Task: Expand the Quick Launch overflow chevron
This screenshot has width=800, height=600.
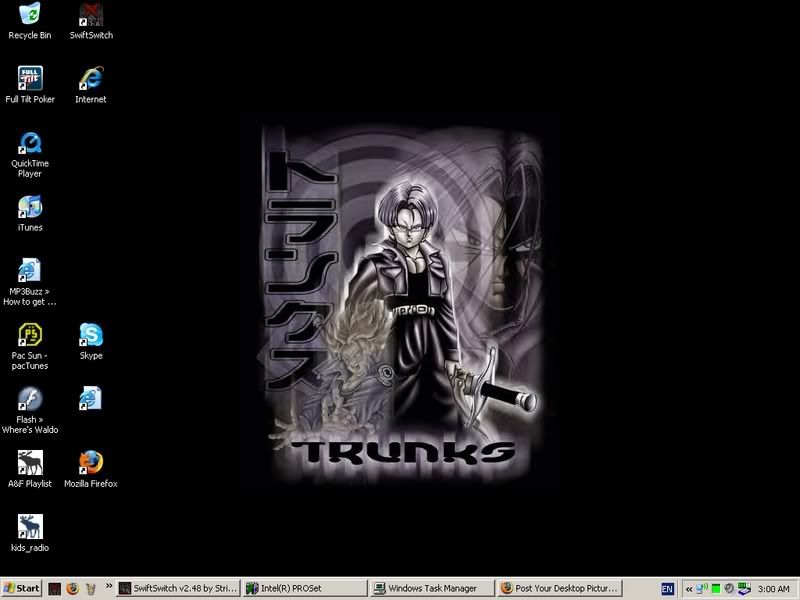Action: pyautogui.click(x=109, y=586)
